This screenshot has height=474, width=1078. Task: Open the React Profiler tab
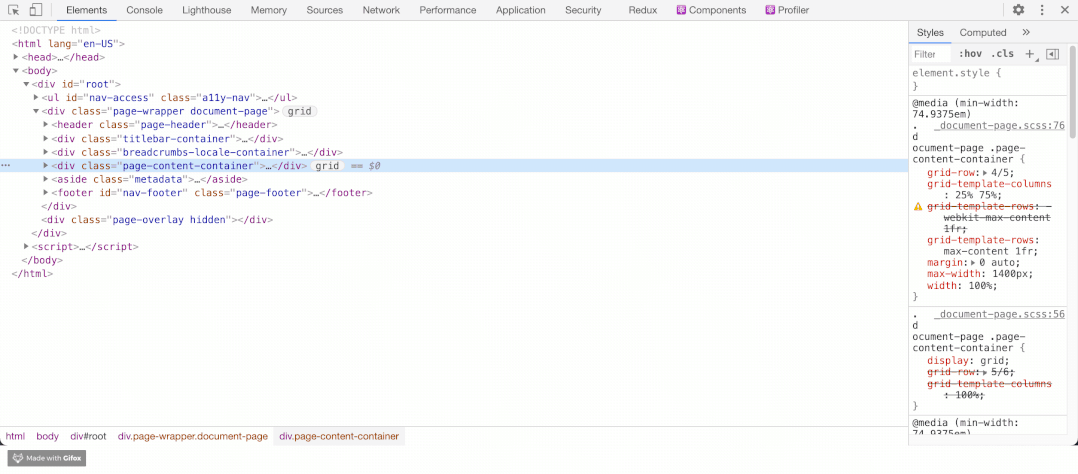pos(786,10)
